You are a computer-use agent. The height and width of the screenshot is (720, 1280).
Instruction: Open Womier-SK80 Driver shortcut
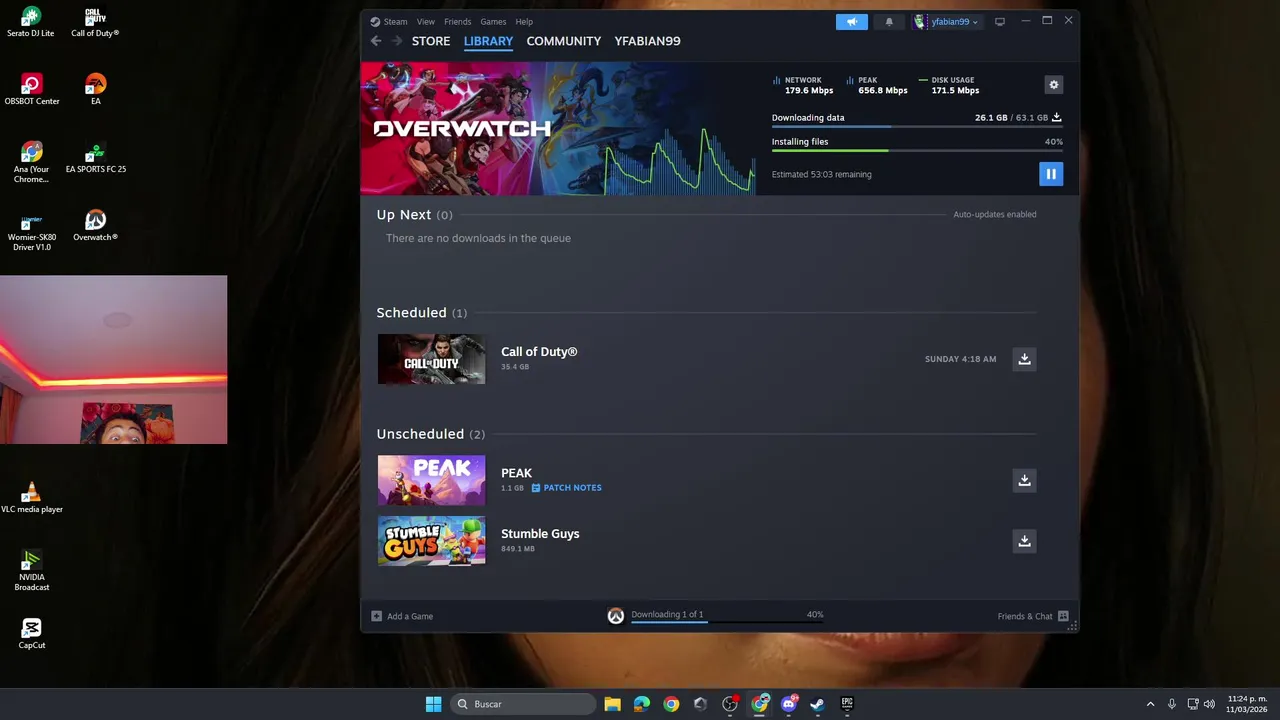click(31, 232)
